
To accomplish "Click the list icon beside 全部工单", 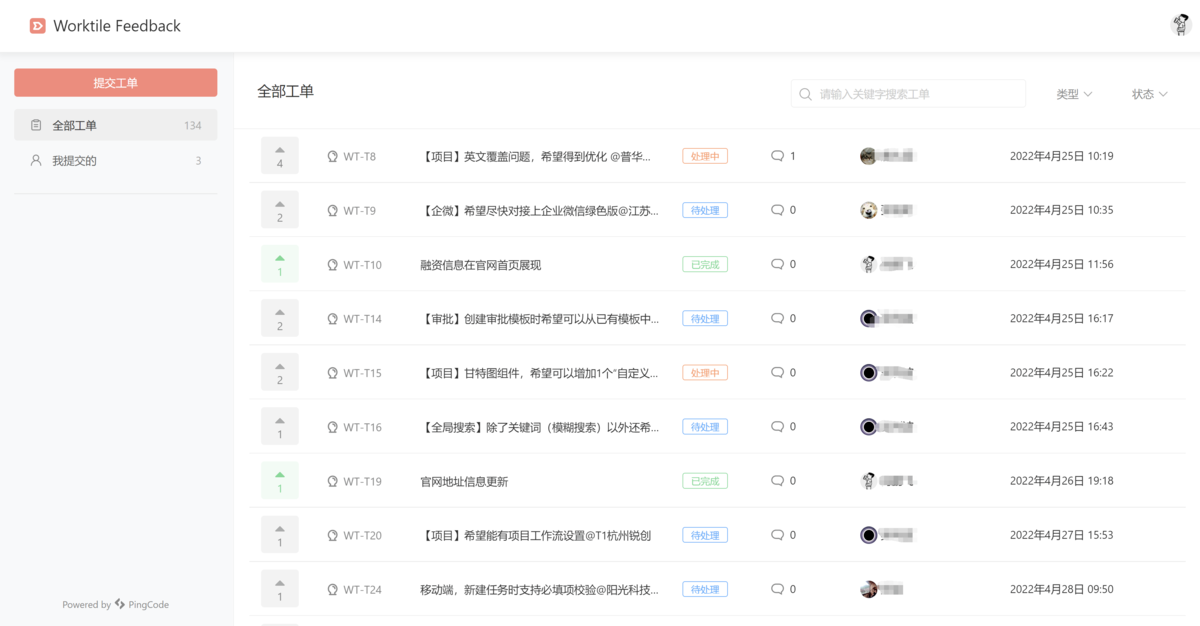I will [x=35, y=124].
